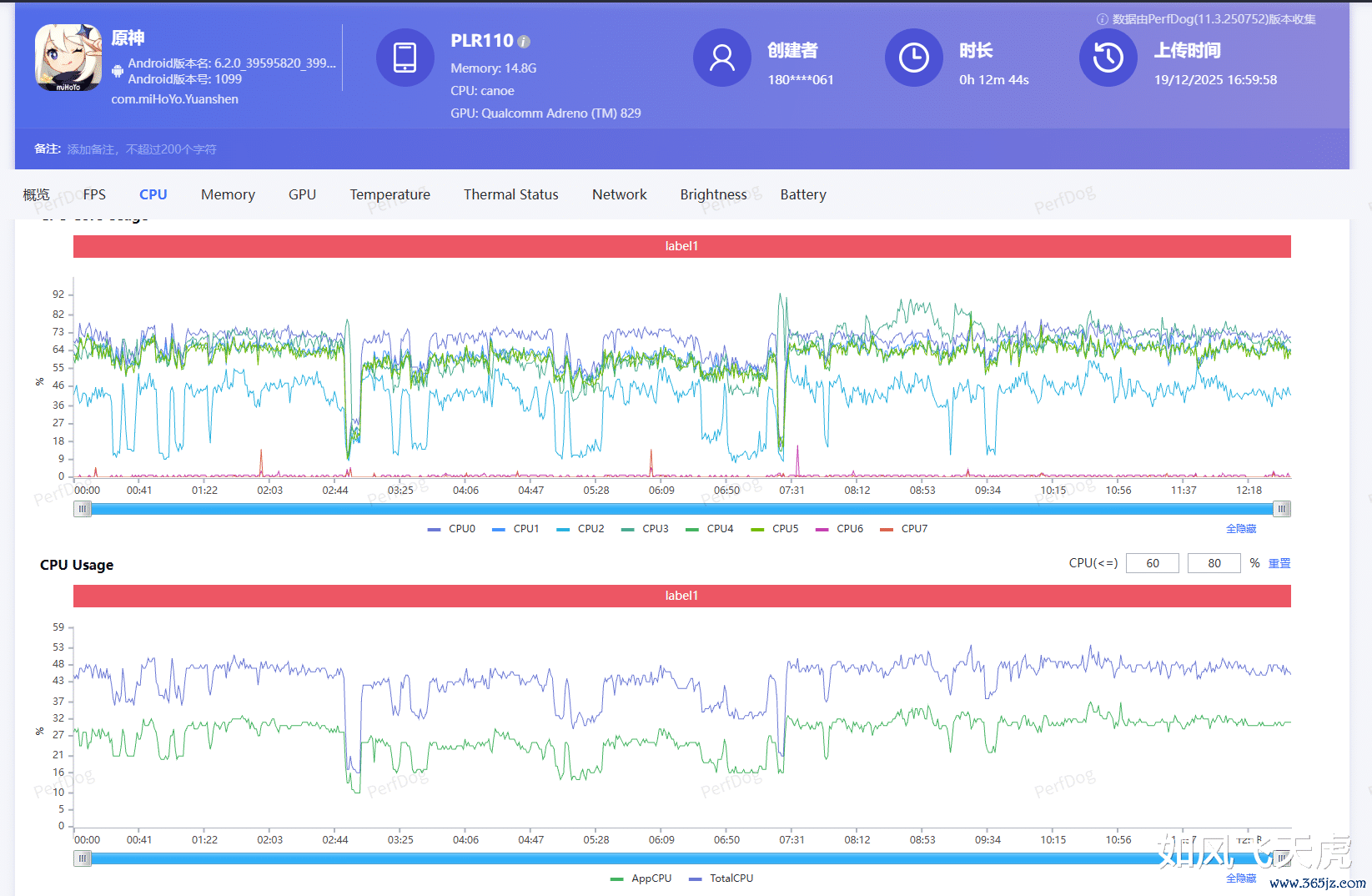Click the PerfDog version info icon
The image size is (1372, 896).
(1102, 19)
